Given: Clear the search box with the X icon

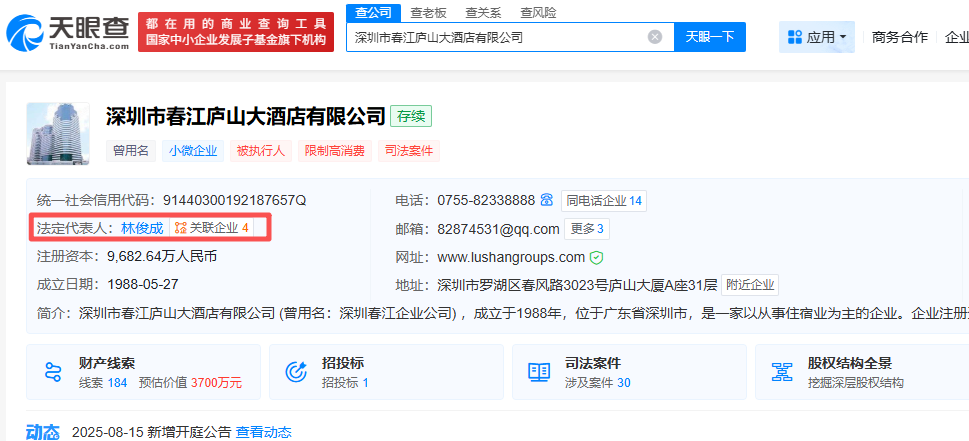Looking at the screenshot, I should [655, 37].
